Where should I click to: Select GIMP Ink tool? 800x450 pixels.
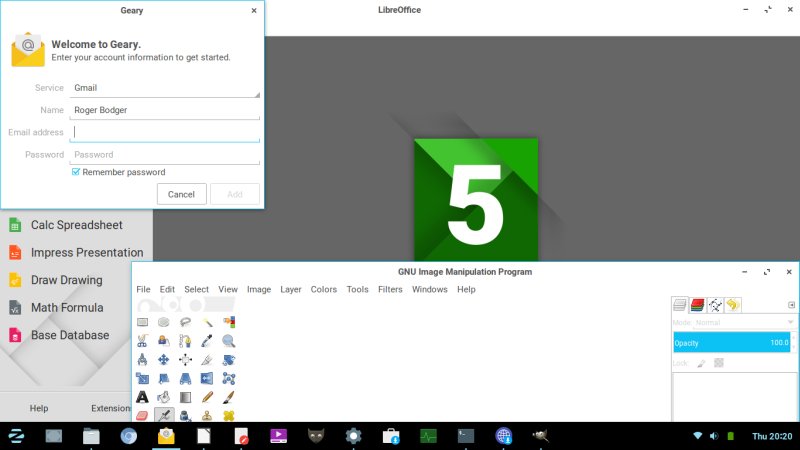185,415
